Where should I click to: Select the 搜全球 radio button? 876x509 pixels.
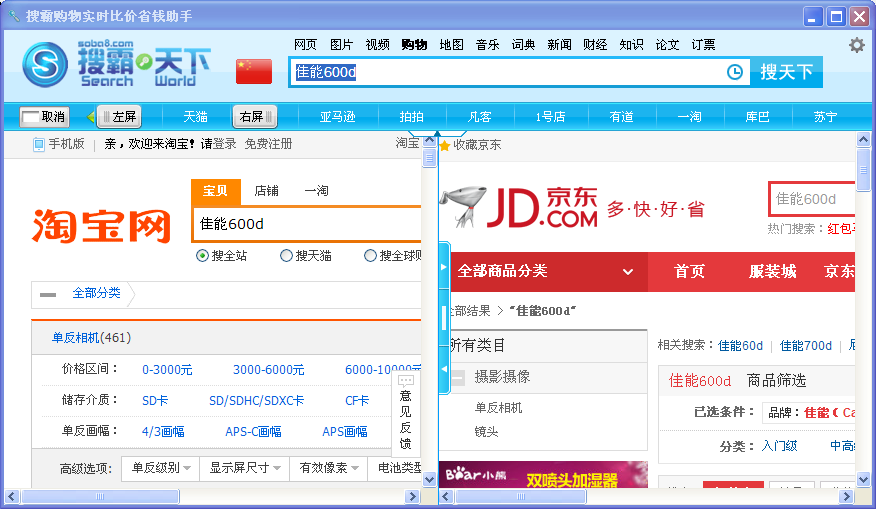370,256
